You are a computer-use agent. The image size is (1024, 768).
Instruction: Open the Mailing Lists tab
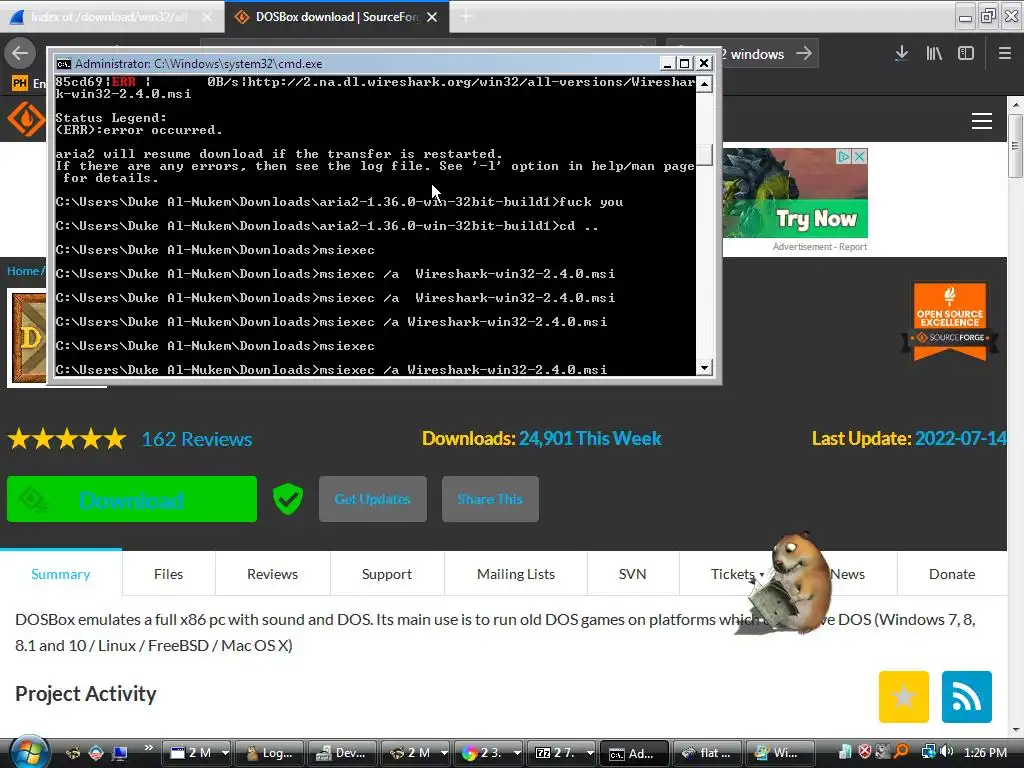tap(516, 573)
